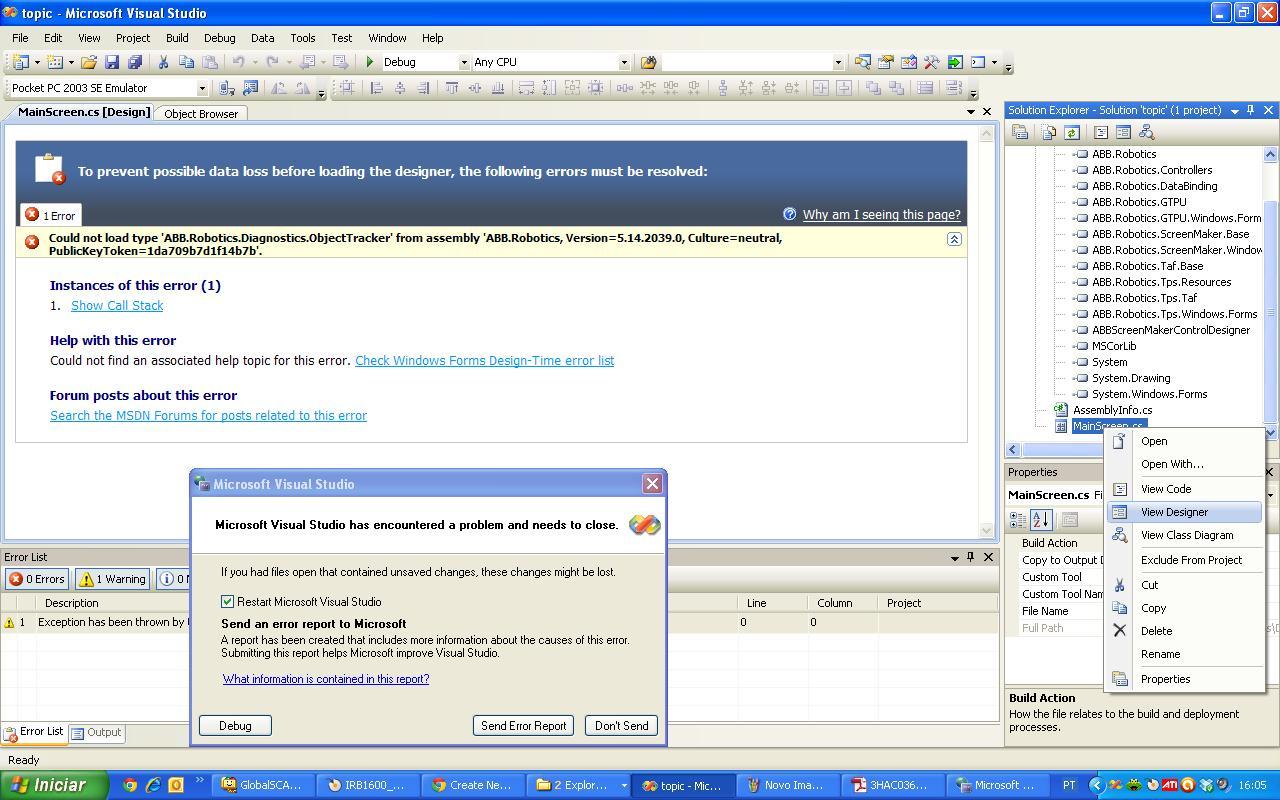Click the Cut scissors icon in toolbar

pyautogui.click(x=163, y=62)
